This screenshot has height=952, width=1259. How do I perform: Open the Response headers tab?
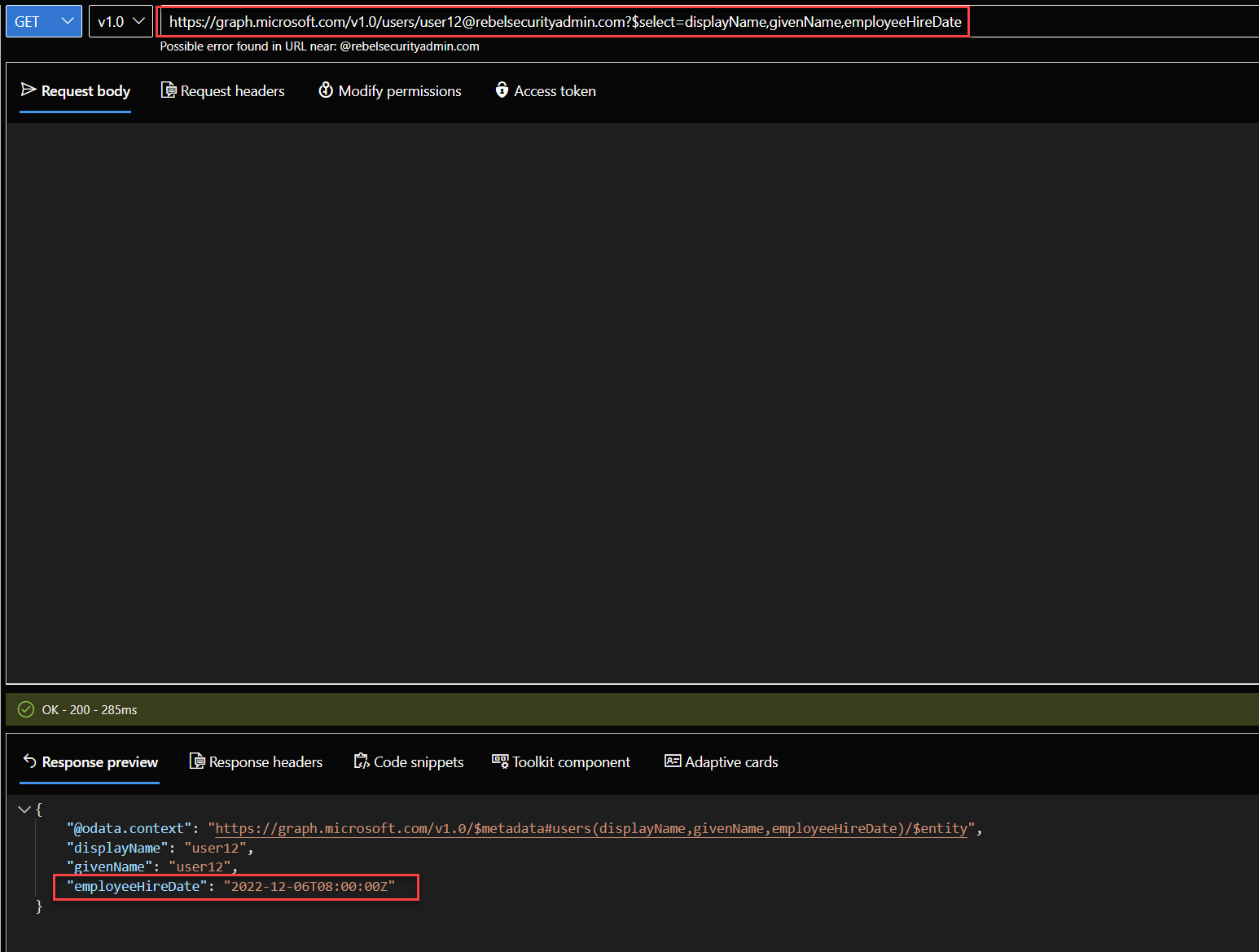tap(257, 762)
